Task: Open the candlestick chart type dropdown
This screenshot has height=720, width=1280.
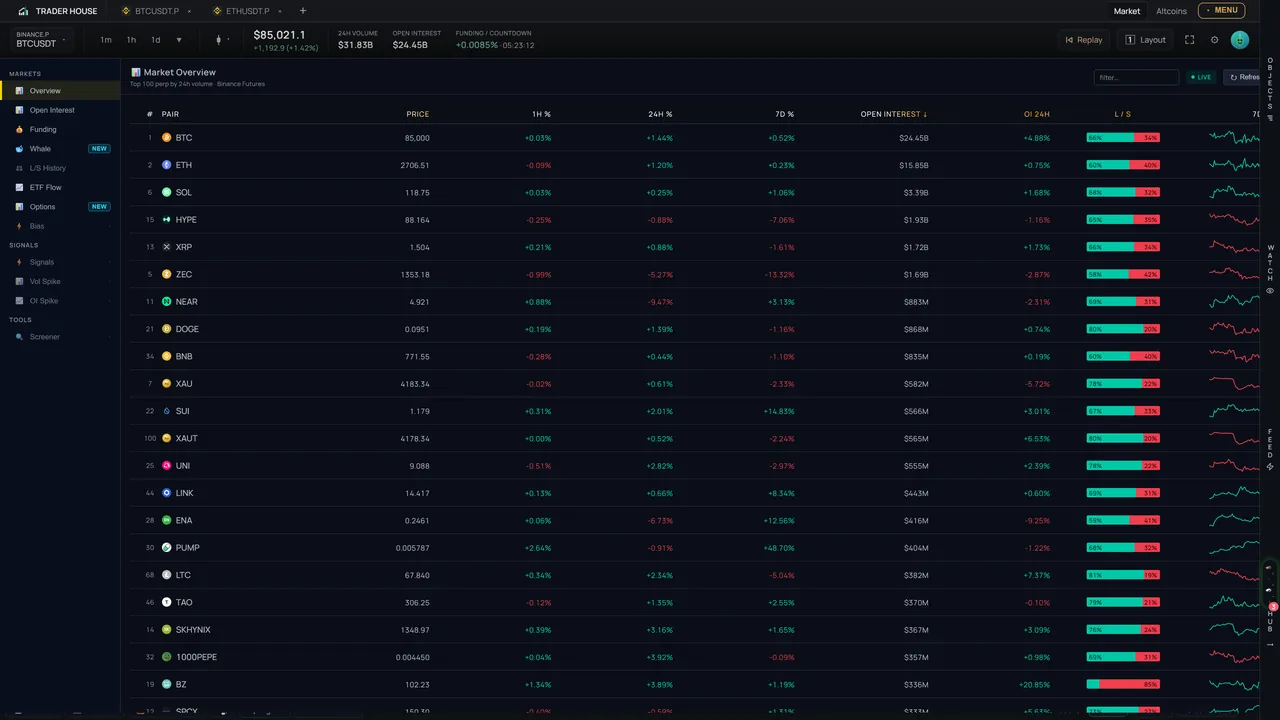Action: point(222,40)
